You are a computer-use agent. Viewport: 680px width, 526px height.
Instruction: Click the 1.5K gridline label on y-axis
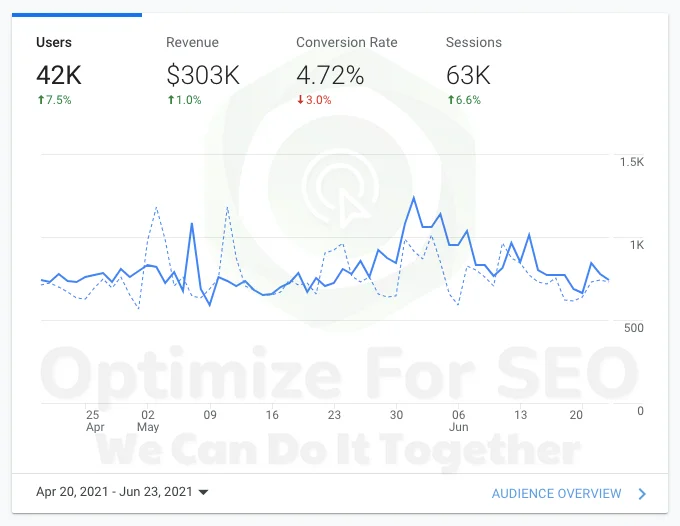(632, 162)
